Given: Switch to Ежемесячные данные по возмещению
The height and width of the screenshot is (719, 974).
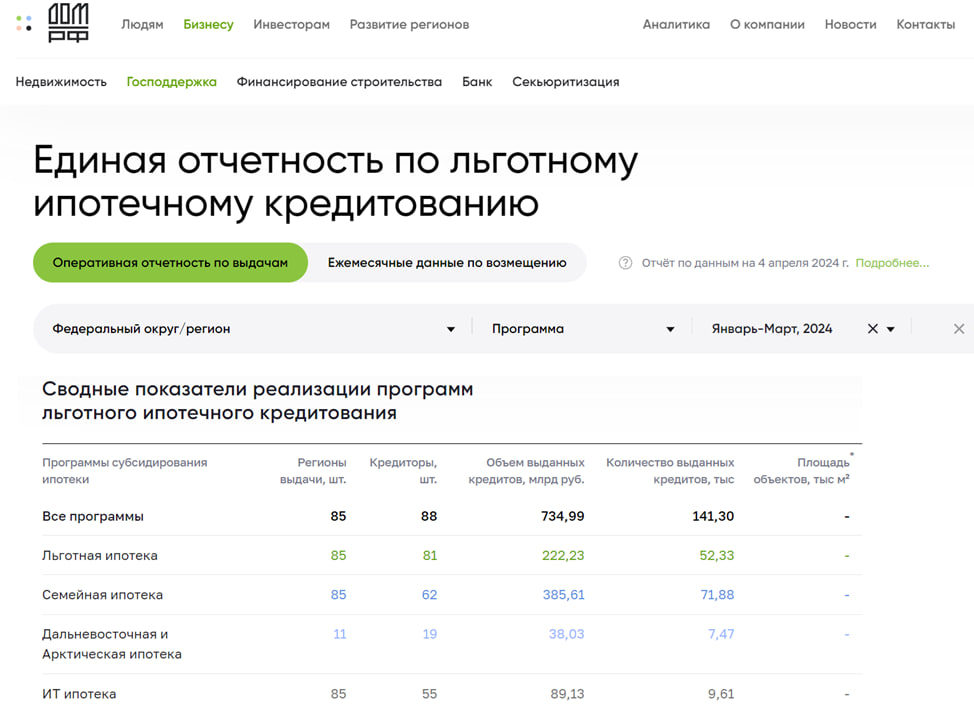Looking at the screenshot, I should 447,262.
